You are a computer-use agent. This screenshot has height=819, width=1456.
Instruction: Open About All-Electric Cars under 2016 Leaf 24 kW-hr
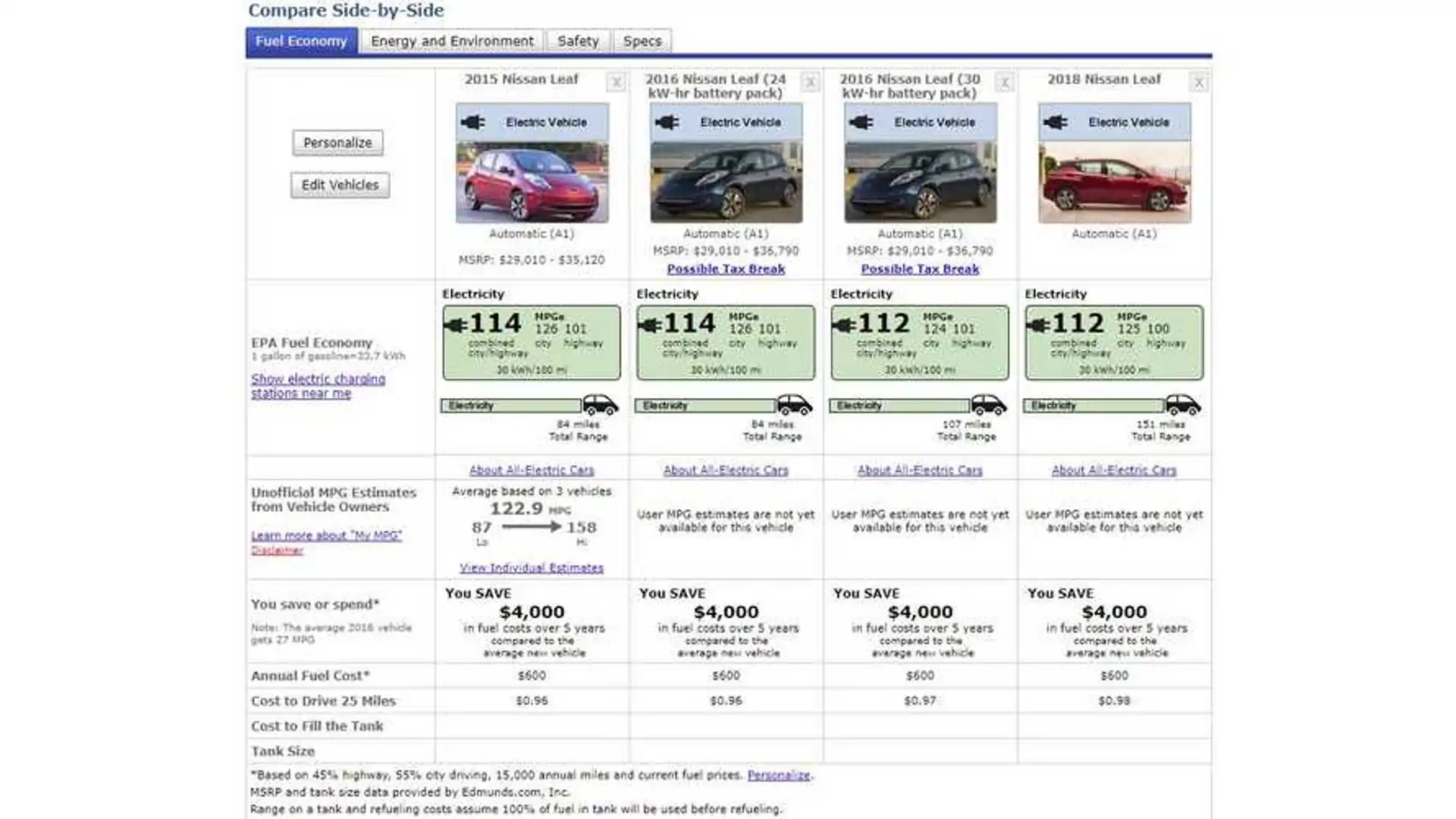click(726, 470)
